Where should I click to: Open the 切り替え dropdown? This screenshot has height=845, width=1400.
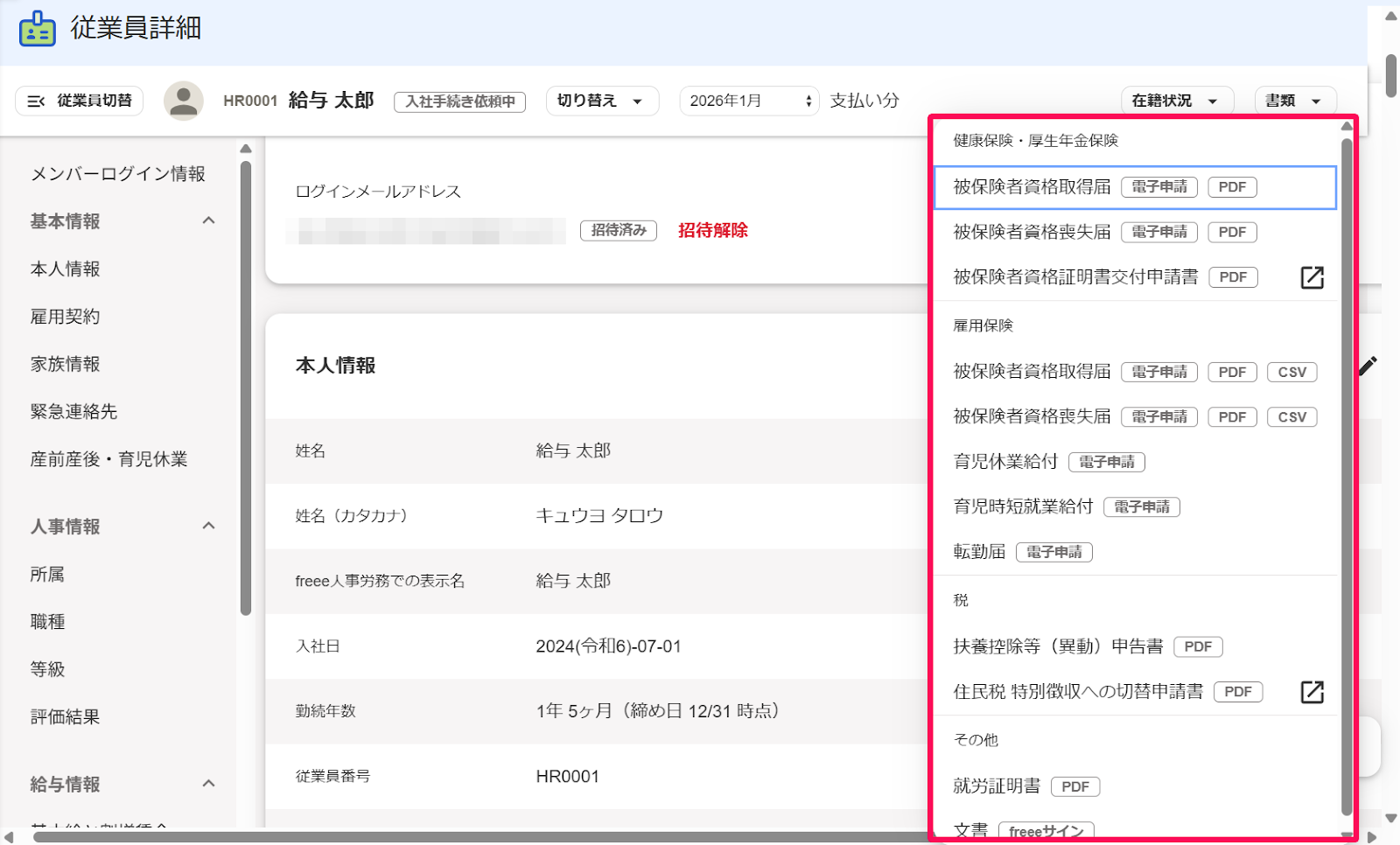coord(602,101)
